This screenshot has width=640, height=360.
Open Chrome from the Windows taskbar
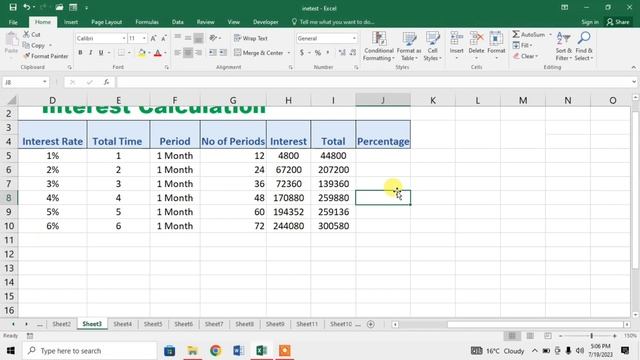point(216,351)
